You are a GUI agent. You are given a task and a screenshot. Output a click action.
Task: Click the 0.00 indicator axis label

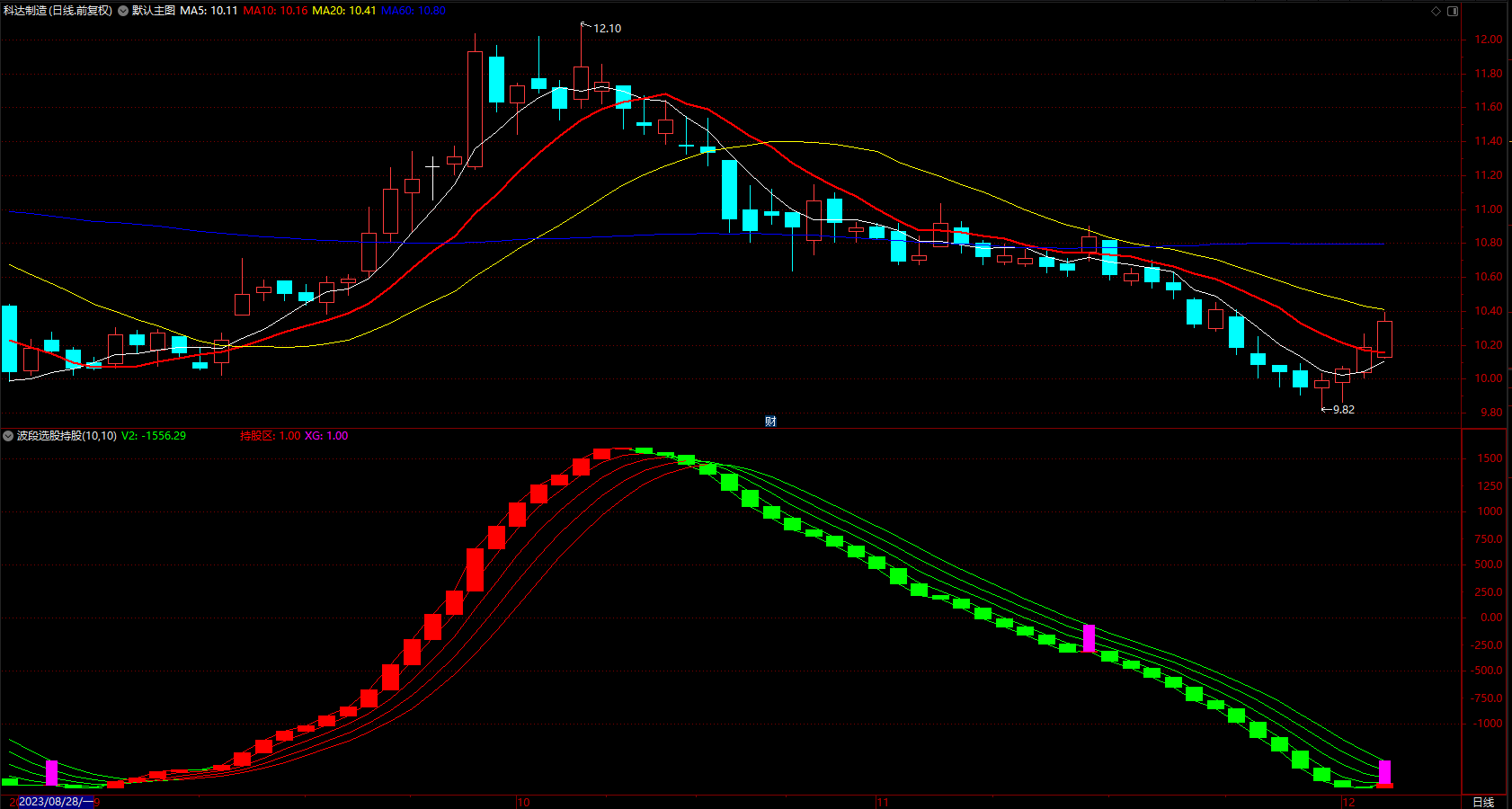[x=1490, y=618]
